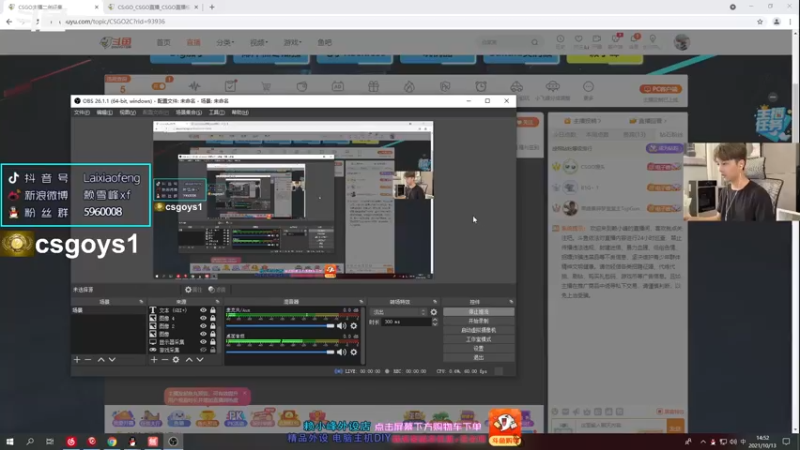Add a new source with plus icon
This screenshot has height=450, width=800.
[154, 360]
